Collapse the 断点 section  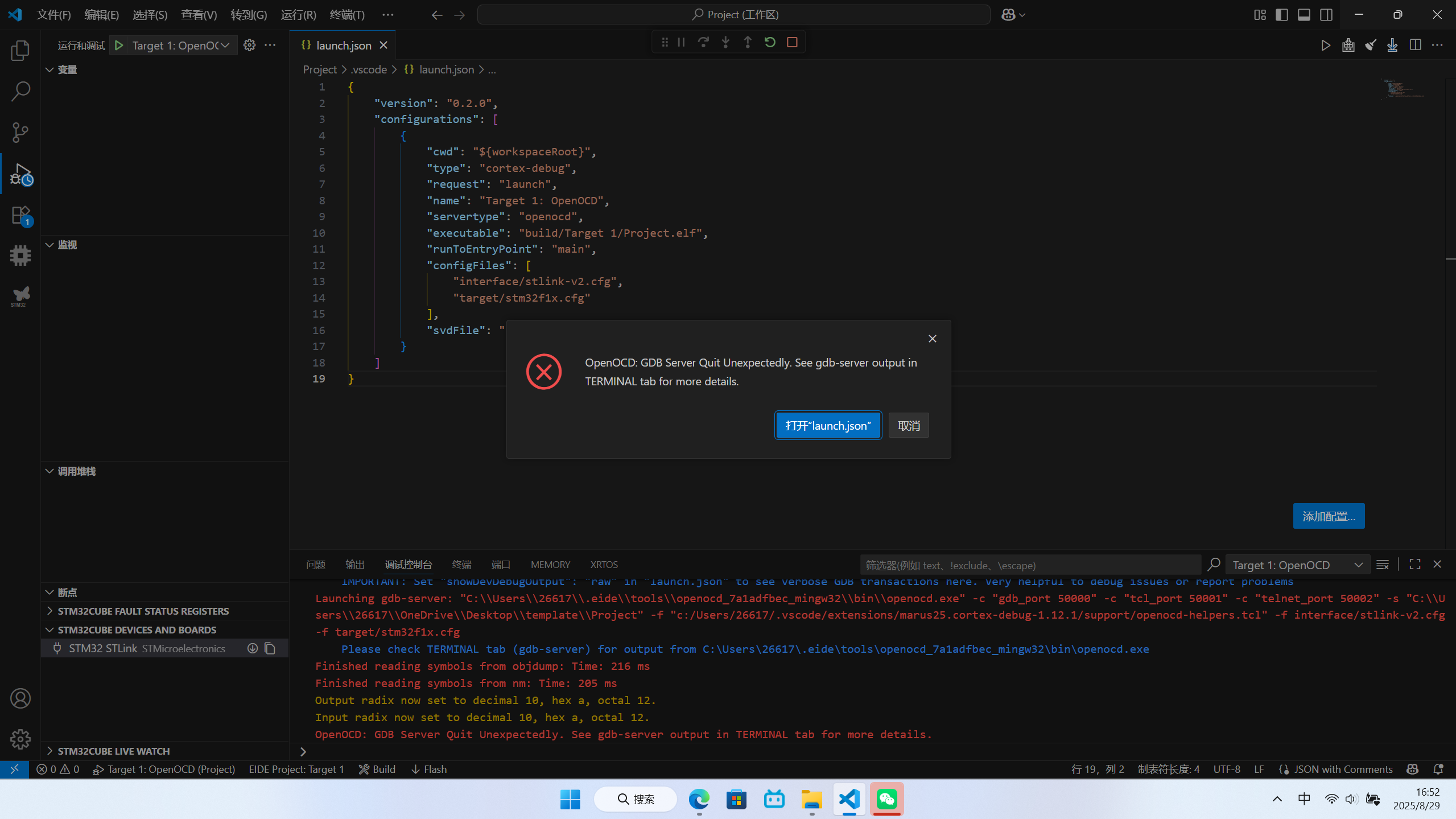50,592
